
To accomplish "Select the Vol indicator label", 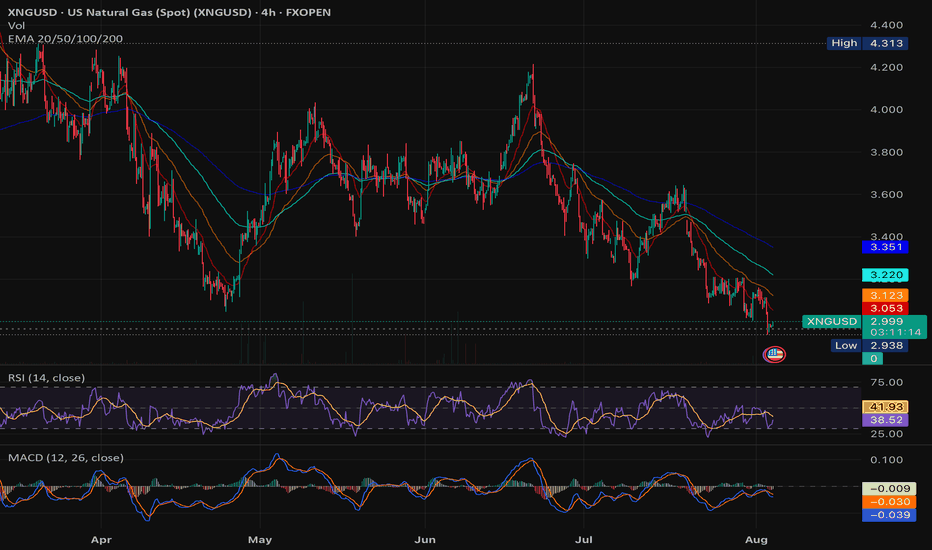I will click(16, 26).
